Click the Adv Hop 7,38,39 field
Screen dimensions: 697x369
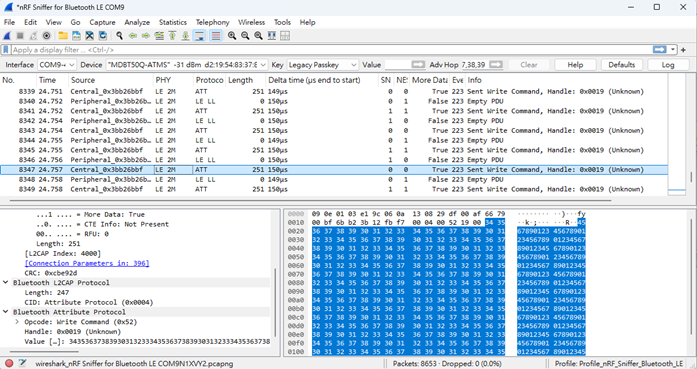tap(475, 65)
